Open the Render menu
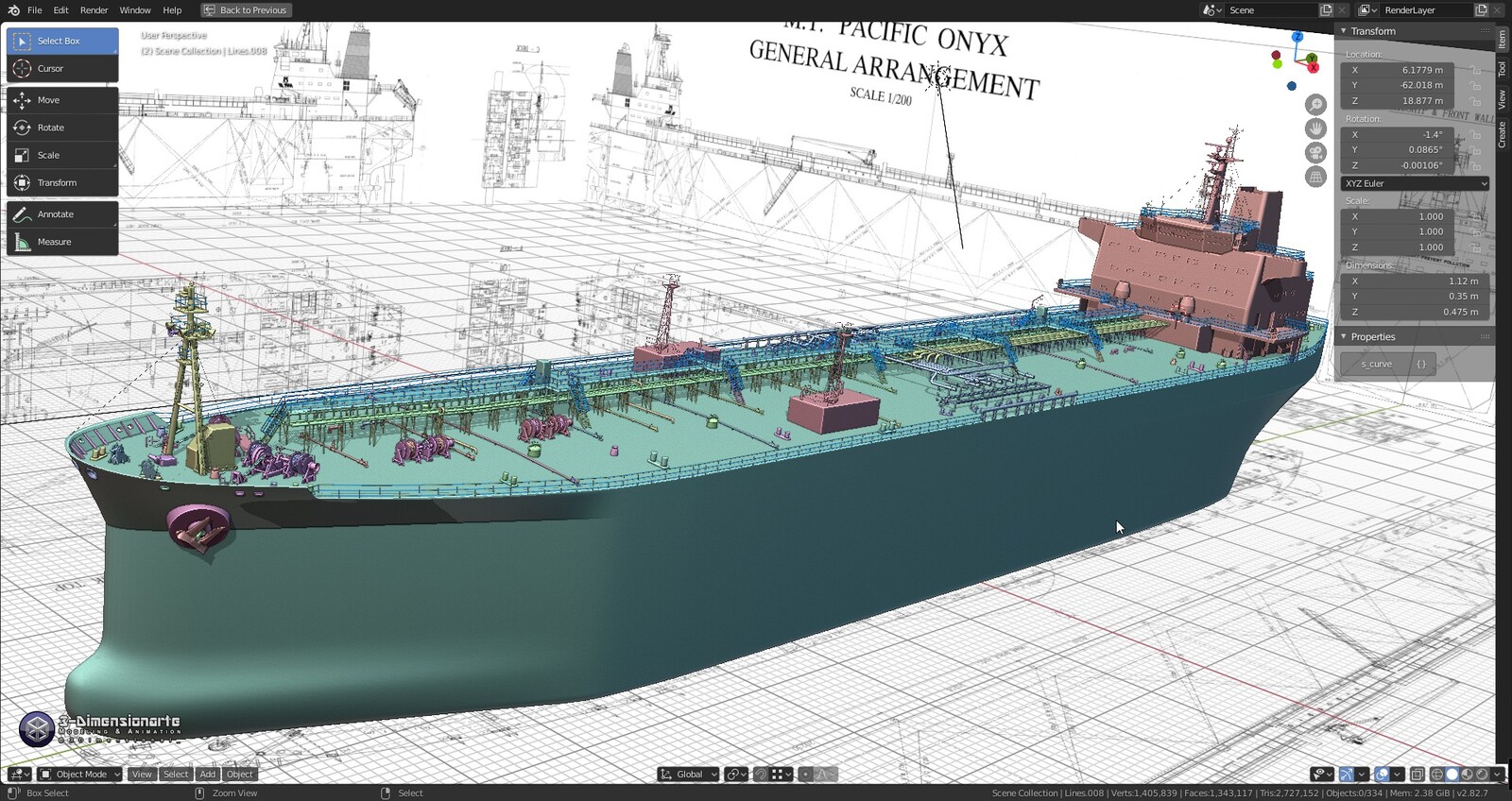This screenshot has height=801, width=1512. [94, 10]
